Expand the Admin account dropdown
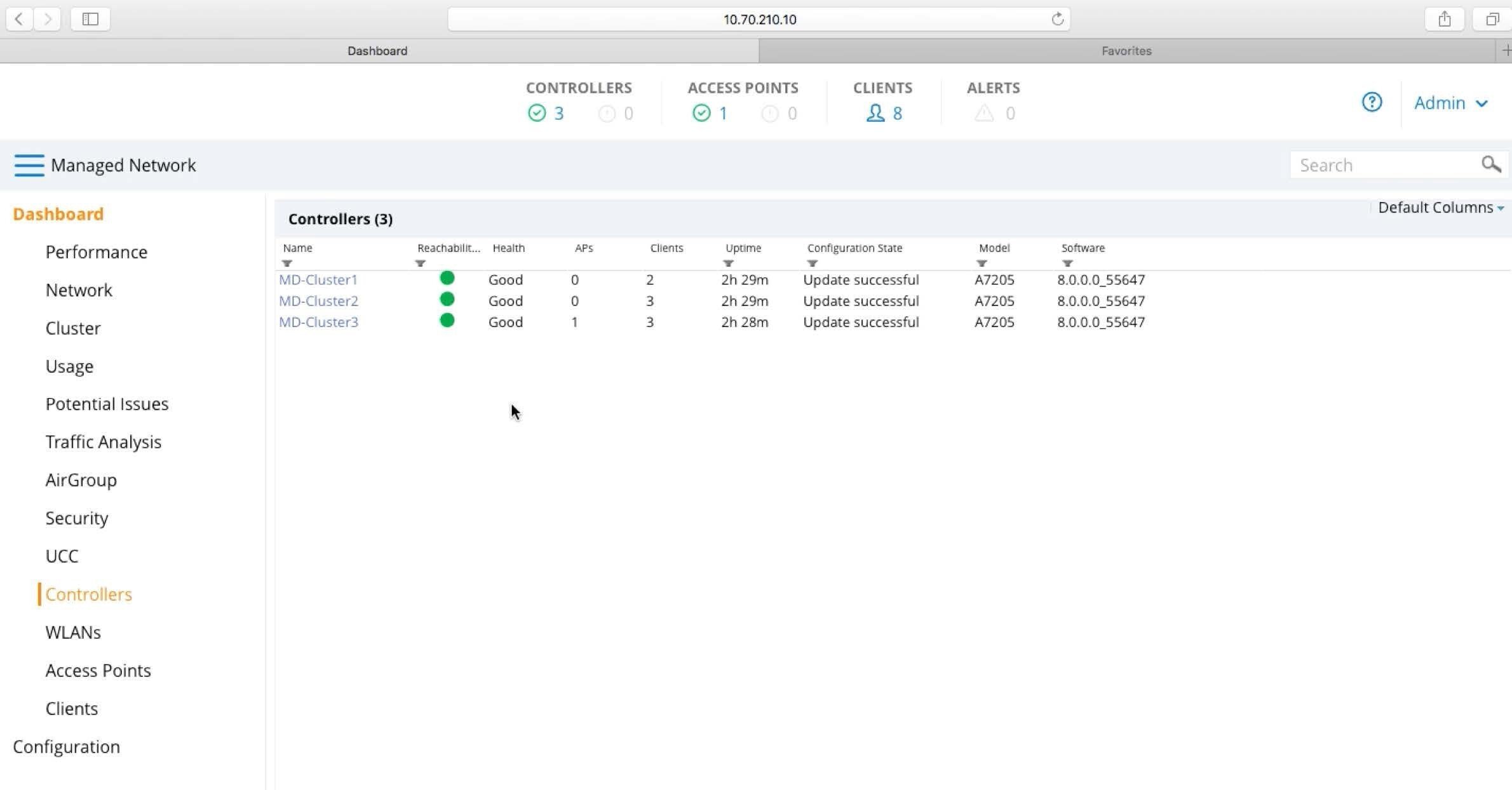This screenshot has height=790, width=1512. tap(1451, 102)
